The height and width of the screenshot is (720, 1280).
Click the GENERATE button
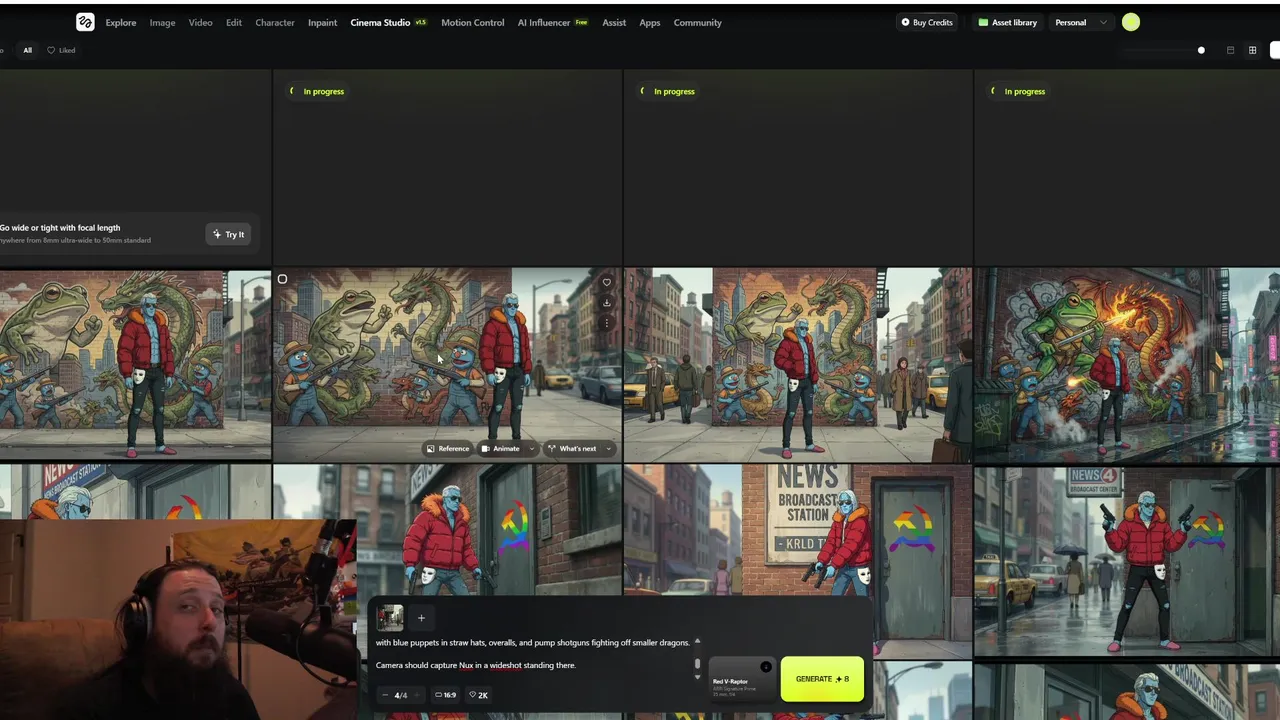822,679
